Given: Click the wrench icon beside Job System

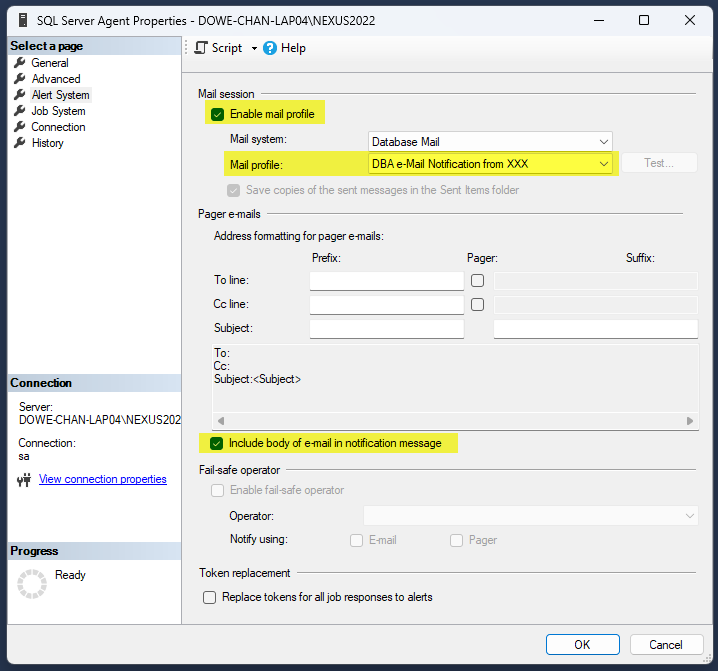Looking at the screenshot, I should (19, 111).
